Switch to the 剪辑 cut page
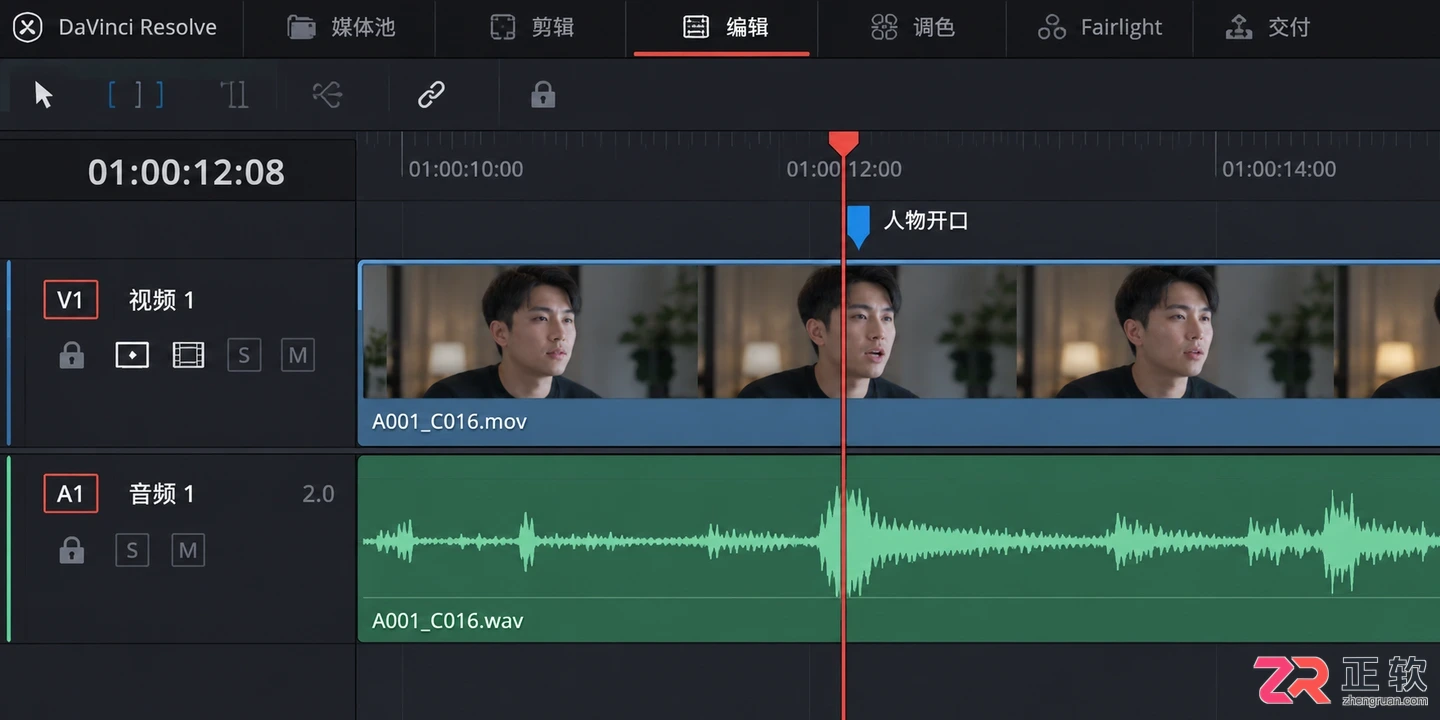 [532, 27]
